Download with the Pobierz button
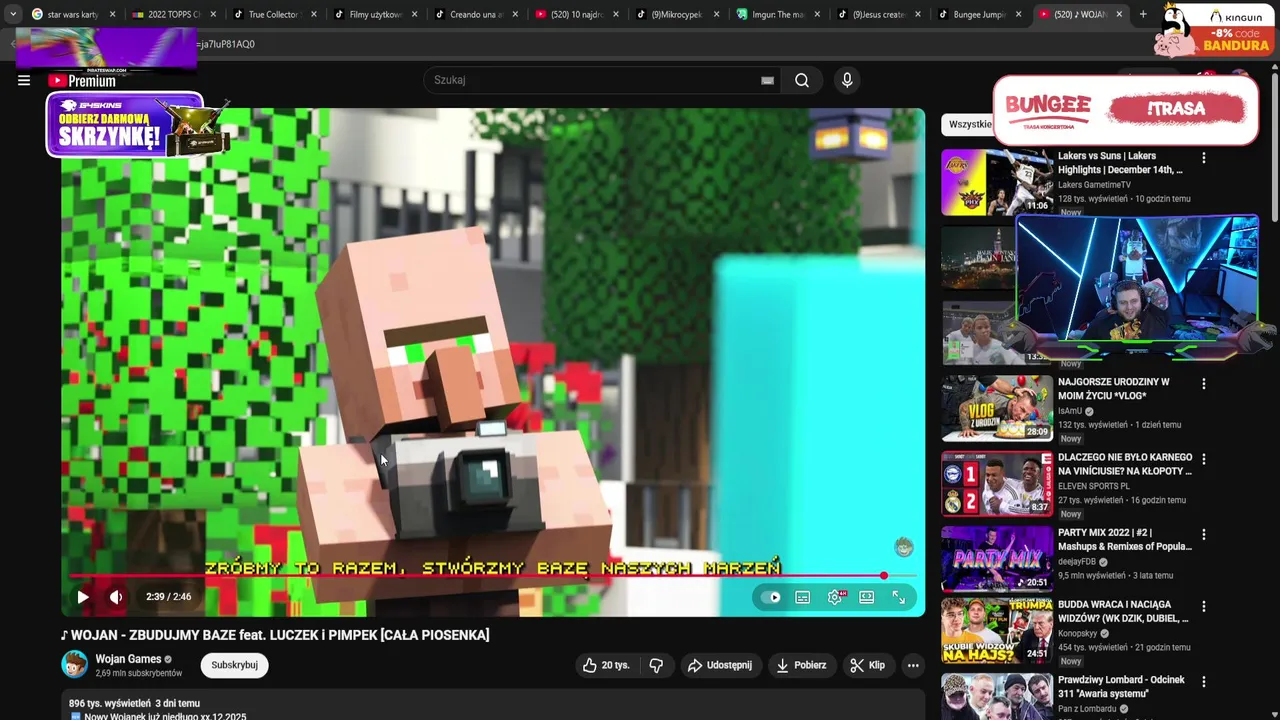 click(x=801, y=665)
